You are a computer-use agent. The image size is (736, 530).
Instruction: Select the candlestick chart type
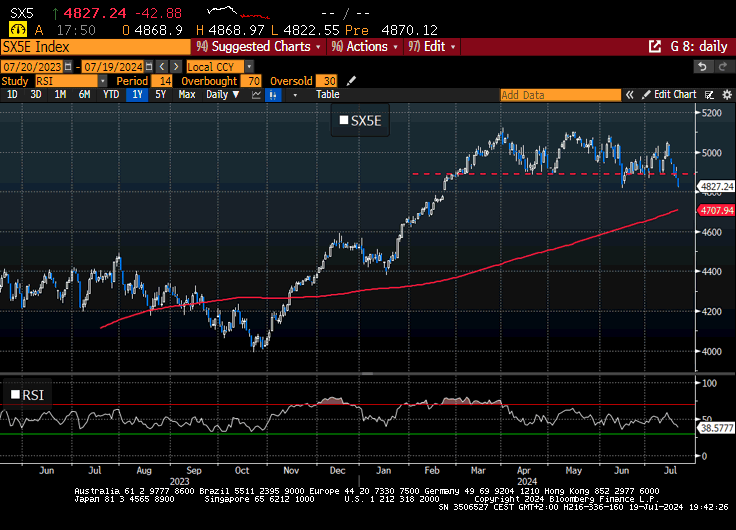[x=273, y=95]
